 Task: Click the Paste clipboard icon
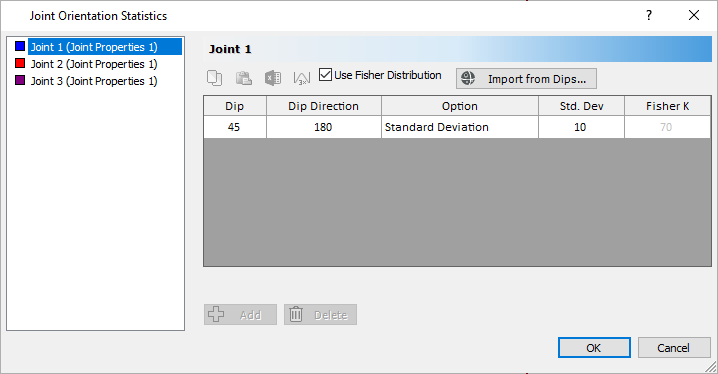point(244,78)
